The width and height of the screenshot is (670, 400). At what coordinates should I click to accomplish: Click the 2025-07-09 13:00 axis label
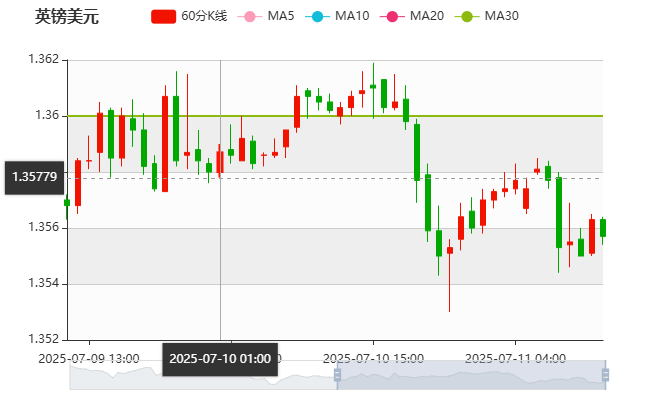(89, 359)
